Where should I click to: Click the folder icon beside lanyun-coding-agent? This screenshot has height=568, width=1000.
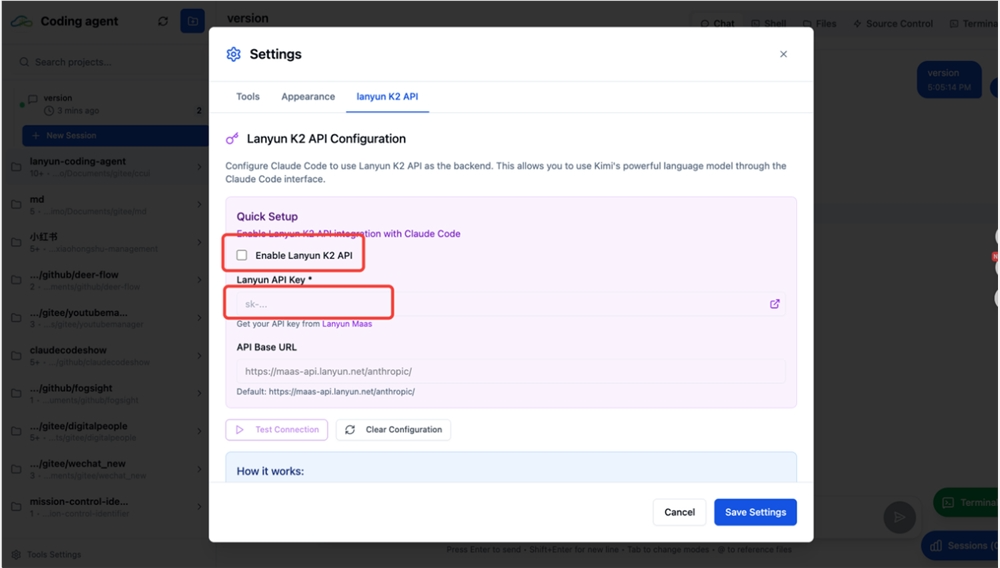click(16, 167)
